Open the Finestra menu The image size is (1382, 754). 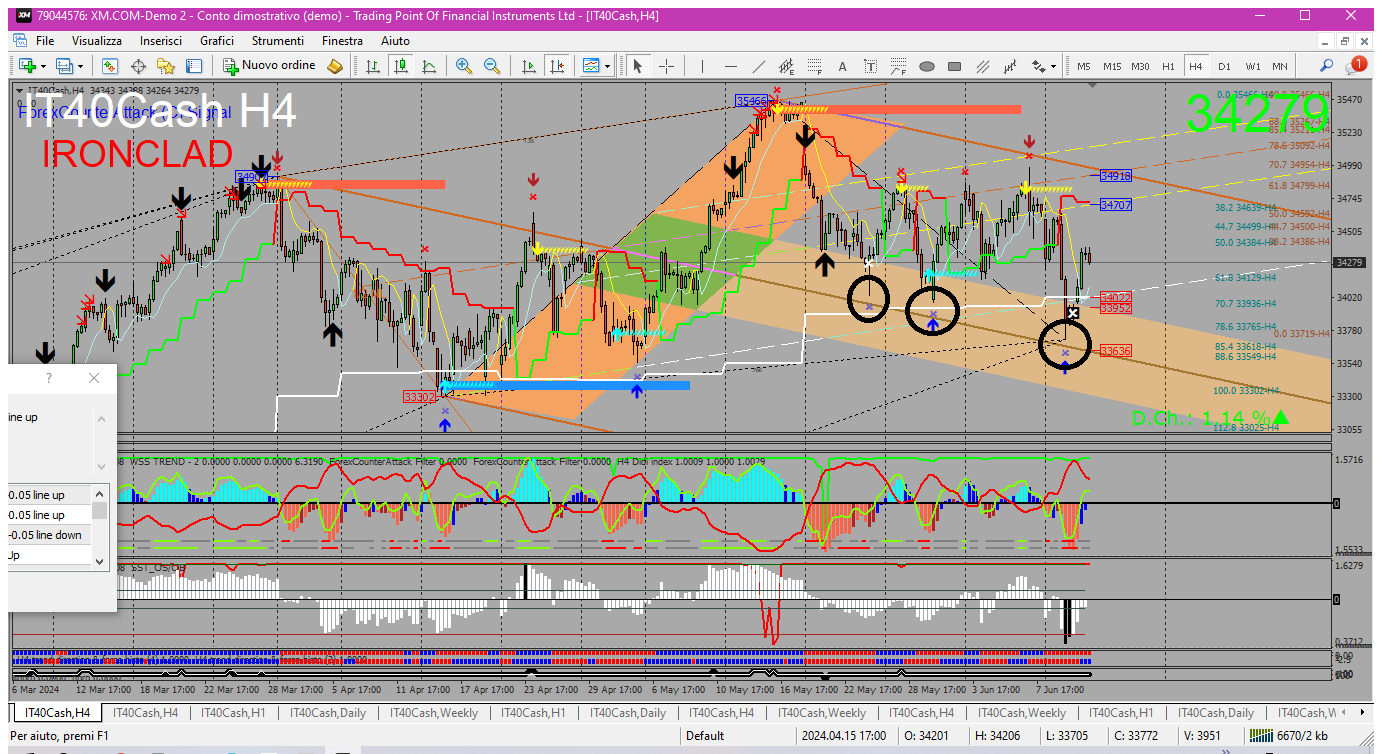342,41
